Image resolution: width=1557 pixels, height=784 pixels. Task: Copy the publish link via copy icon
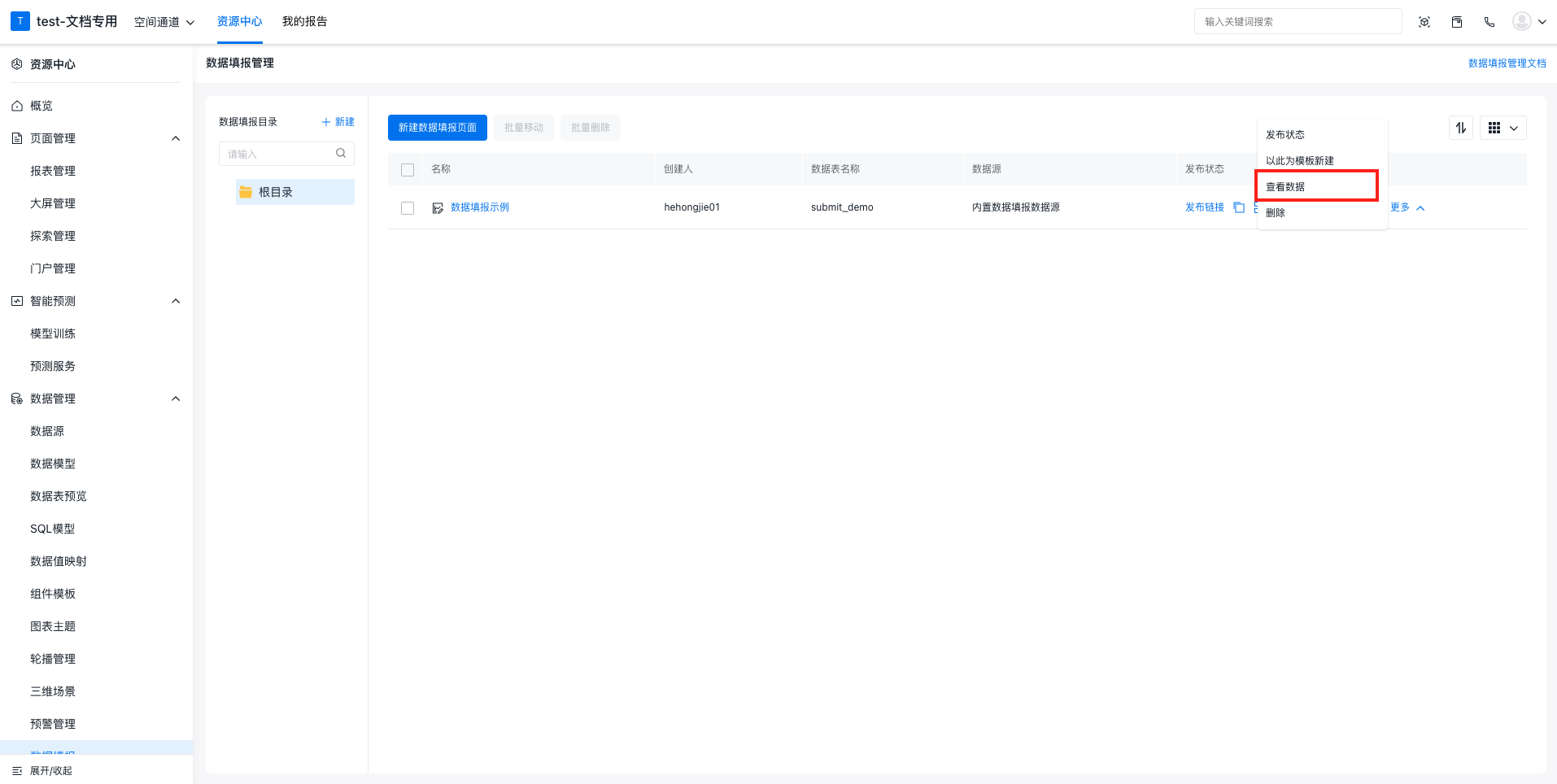(x=1239, y=207)
